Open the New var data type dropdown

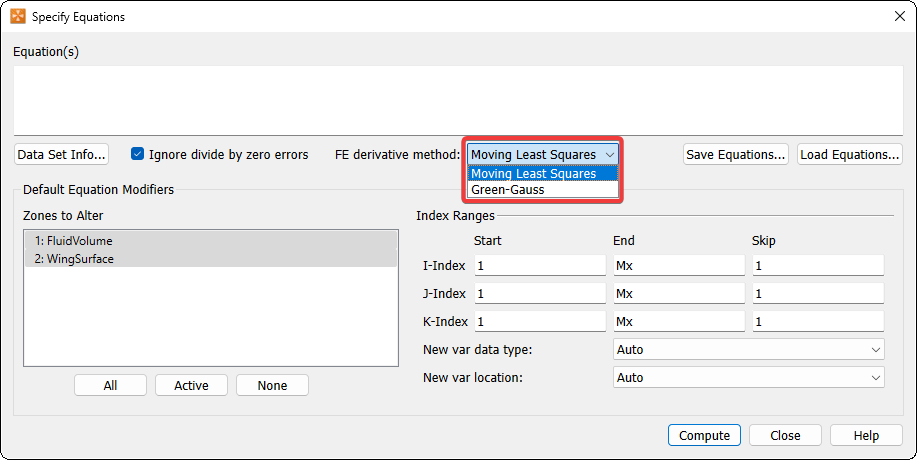747,350
